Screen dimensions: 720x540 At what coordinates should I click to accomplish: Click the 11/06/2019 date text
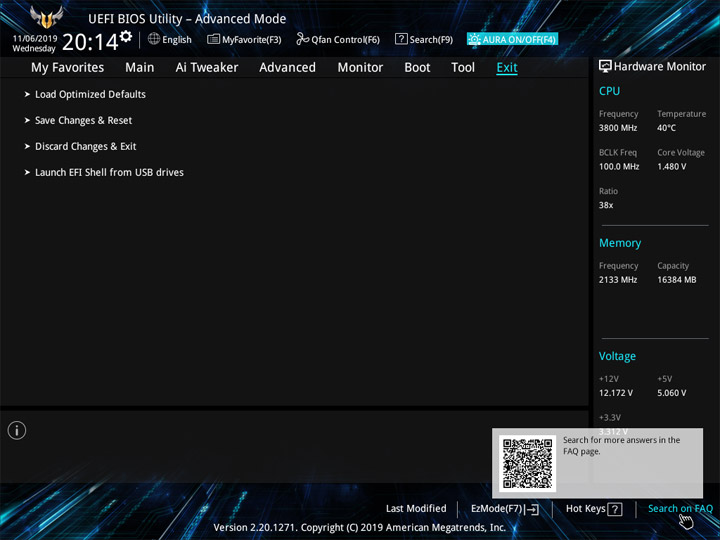coord(35,39)
